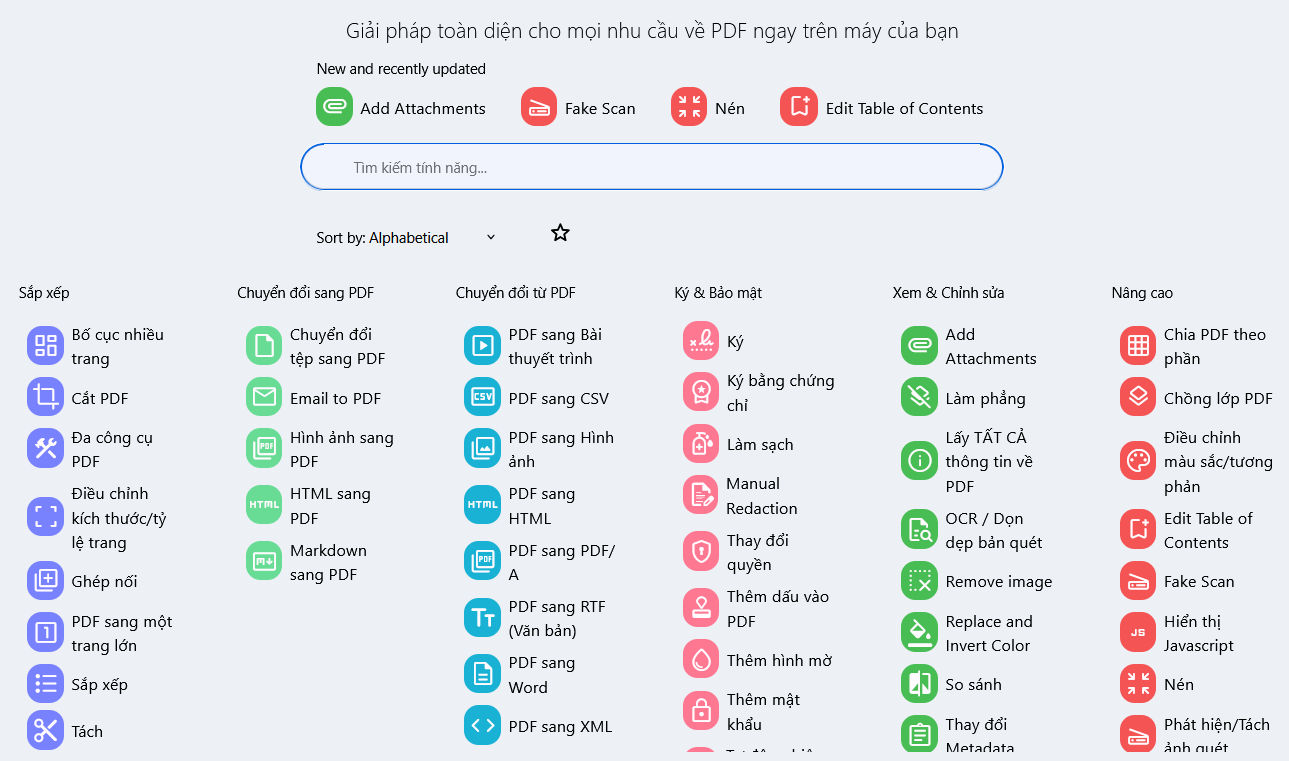Open the PDF sang Word tool
Screen dimensions: 1289x761
click(541, 675)
